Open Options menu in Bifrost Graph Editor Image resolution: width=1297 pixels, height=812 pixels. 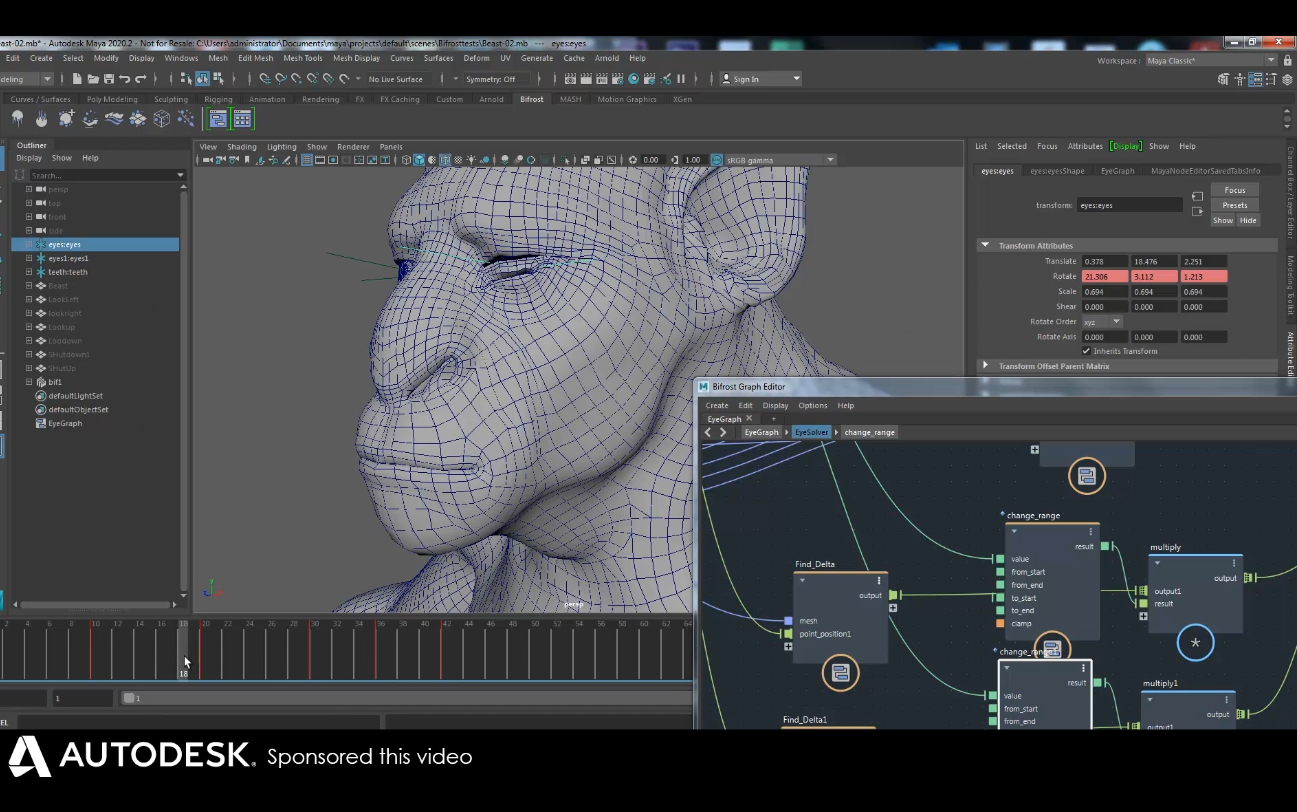tap(812, 405)
